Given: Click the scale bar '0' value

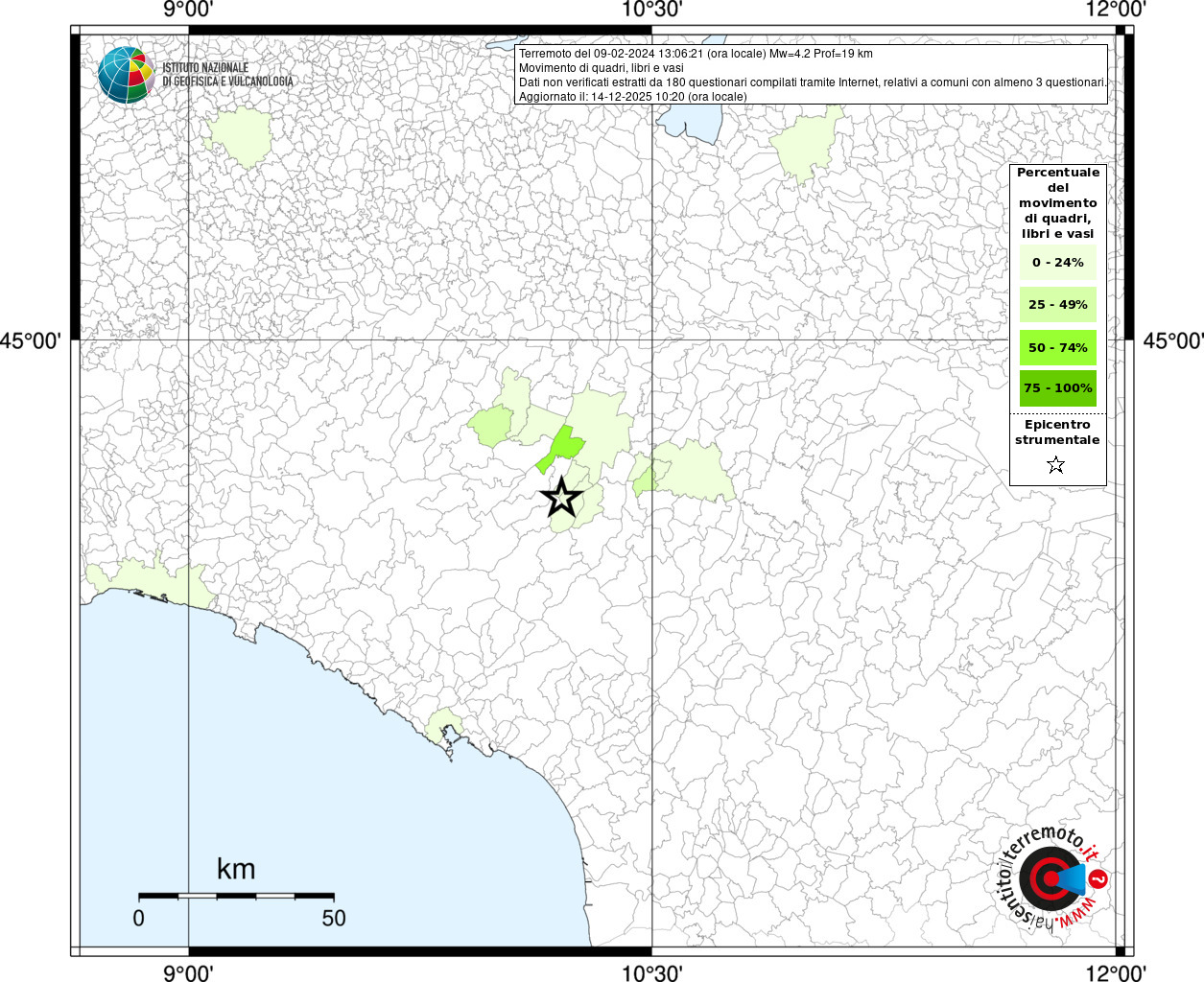Looking at the screenshot, I should pyautogui.click(x=139, y=918).
